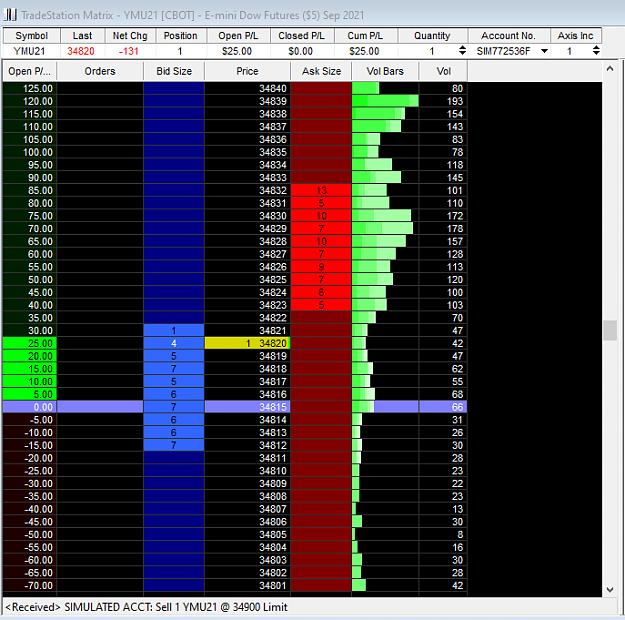This screenshot has height=620, width=625.
Task: Increase the Quantity with the up spinner arrow
Action: (462, 48)
